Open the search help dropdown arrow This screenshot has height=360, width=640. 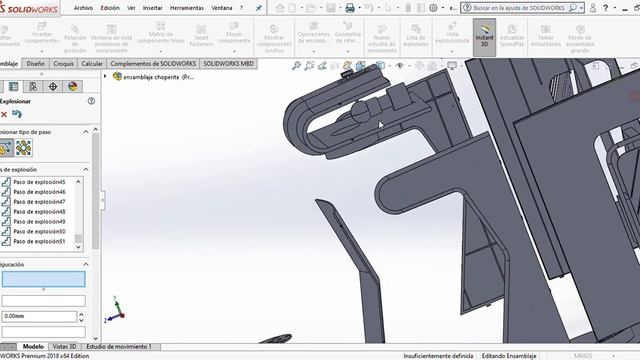581,8
